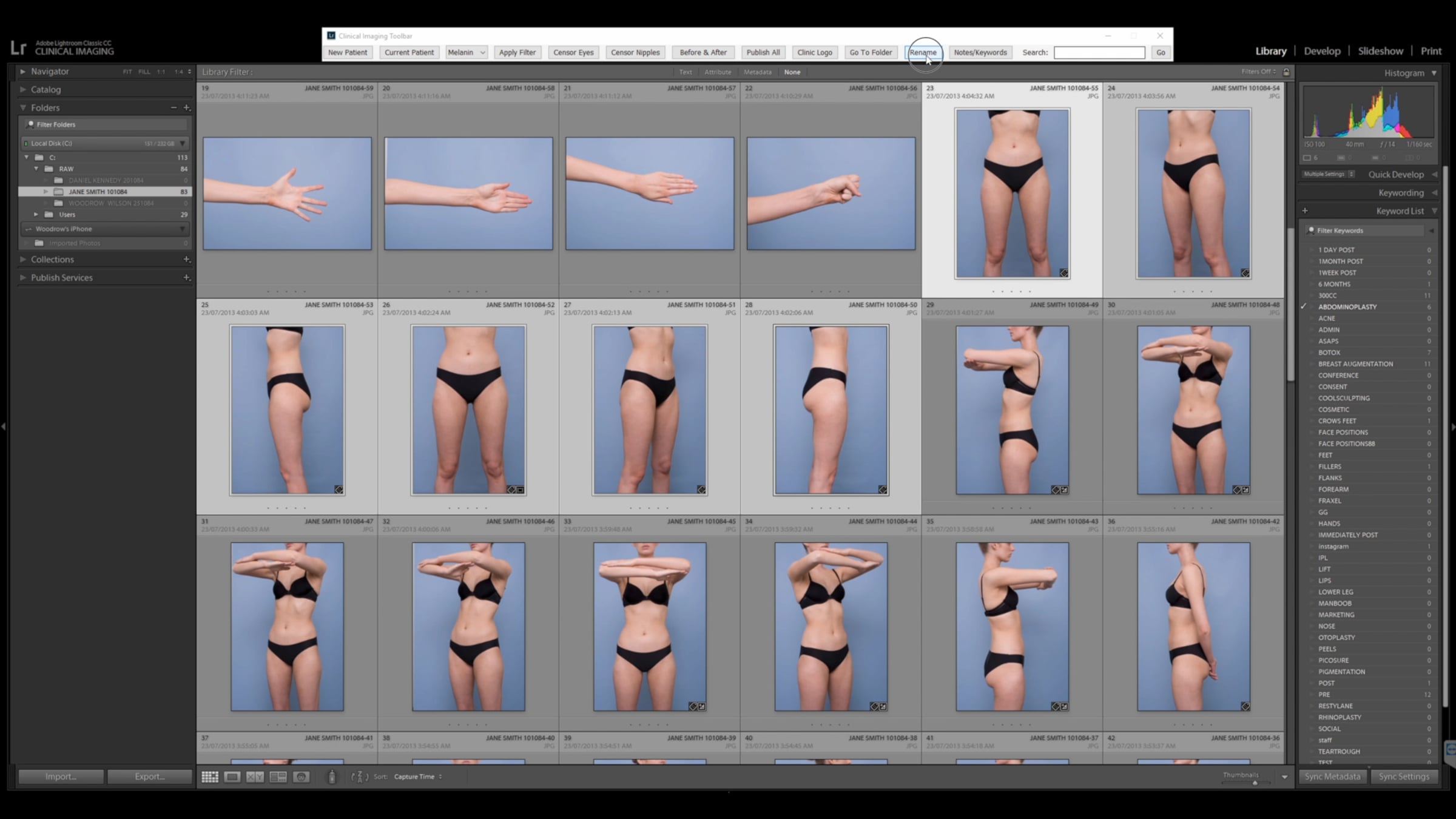Screen dimensions: 1456x819
Task: Add a new keyword with plus icon
Action: point(1305,211)
